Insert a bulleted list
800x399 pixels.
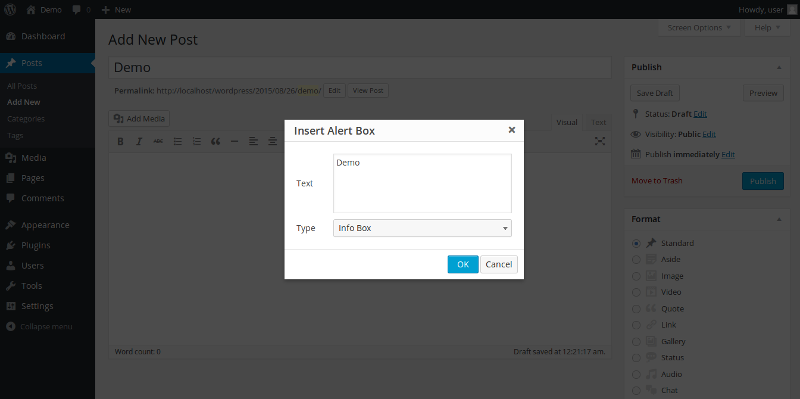[178, 141]
